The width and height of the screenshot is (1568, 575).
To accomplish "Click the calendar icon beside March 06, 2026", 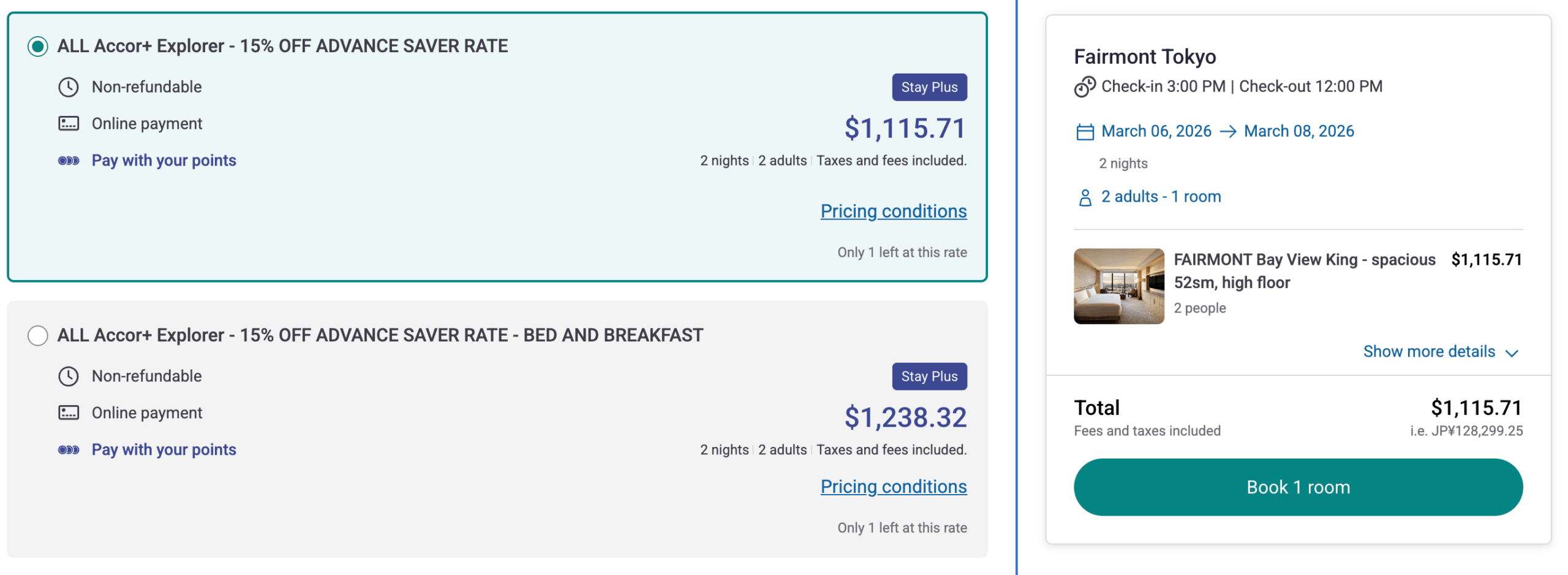I will coord(1084,132).
